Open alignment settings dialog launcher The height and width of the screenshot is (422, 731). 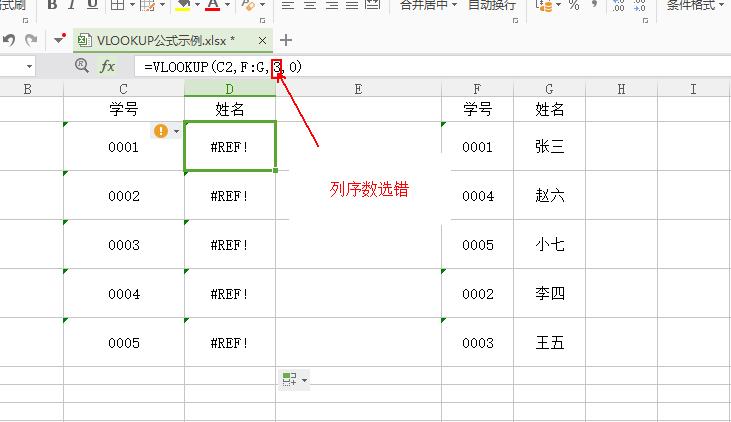click(516, 21)
